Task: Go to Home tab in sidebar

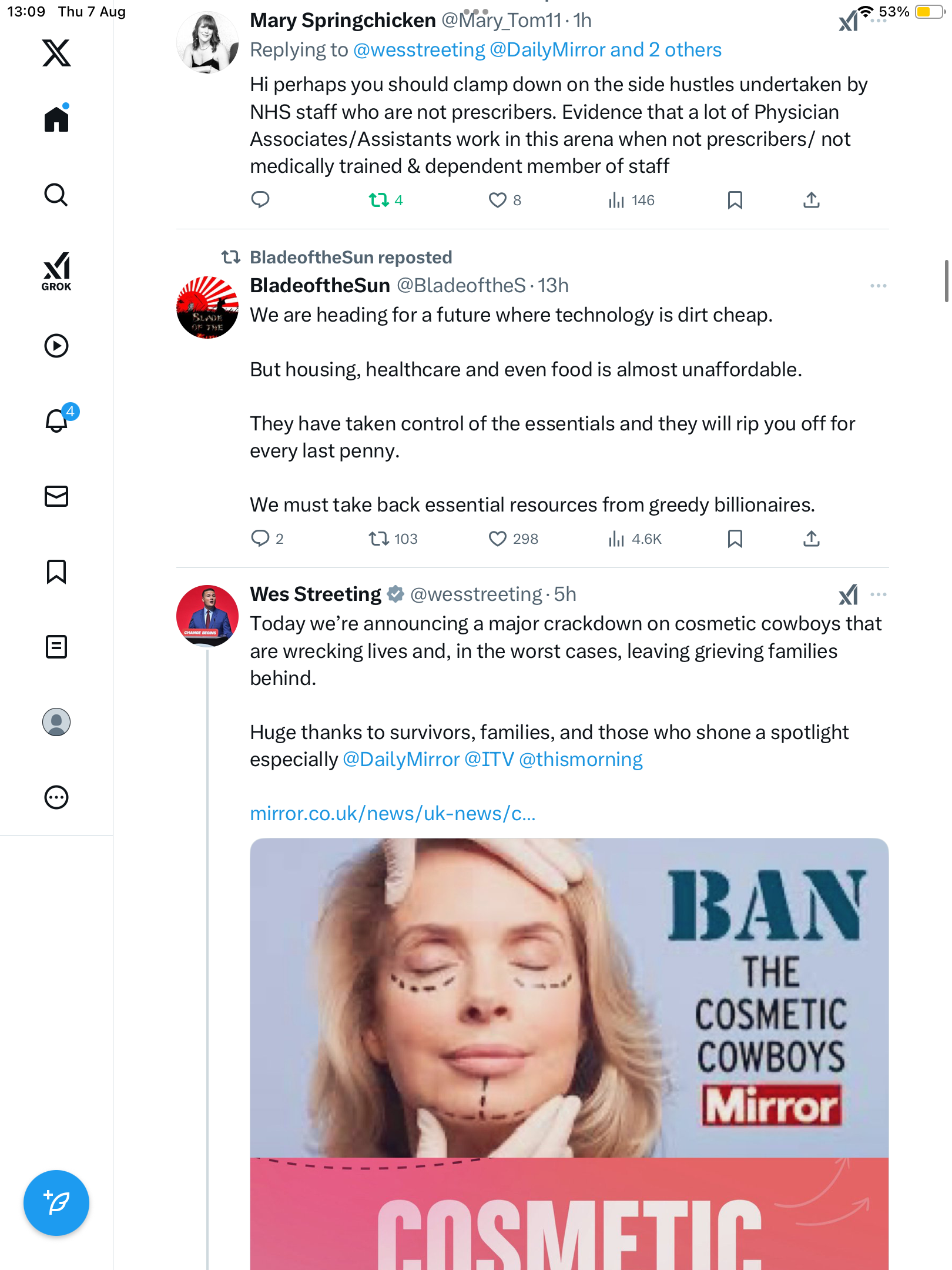Action: point(56,119)
